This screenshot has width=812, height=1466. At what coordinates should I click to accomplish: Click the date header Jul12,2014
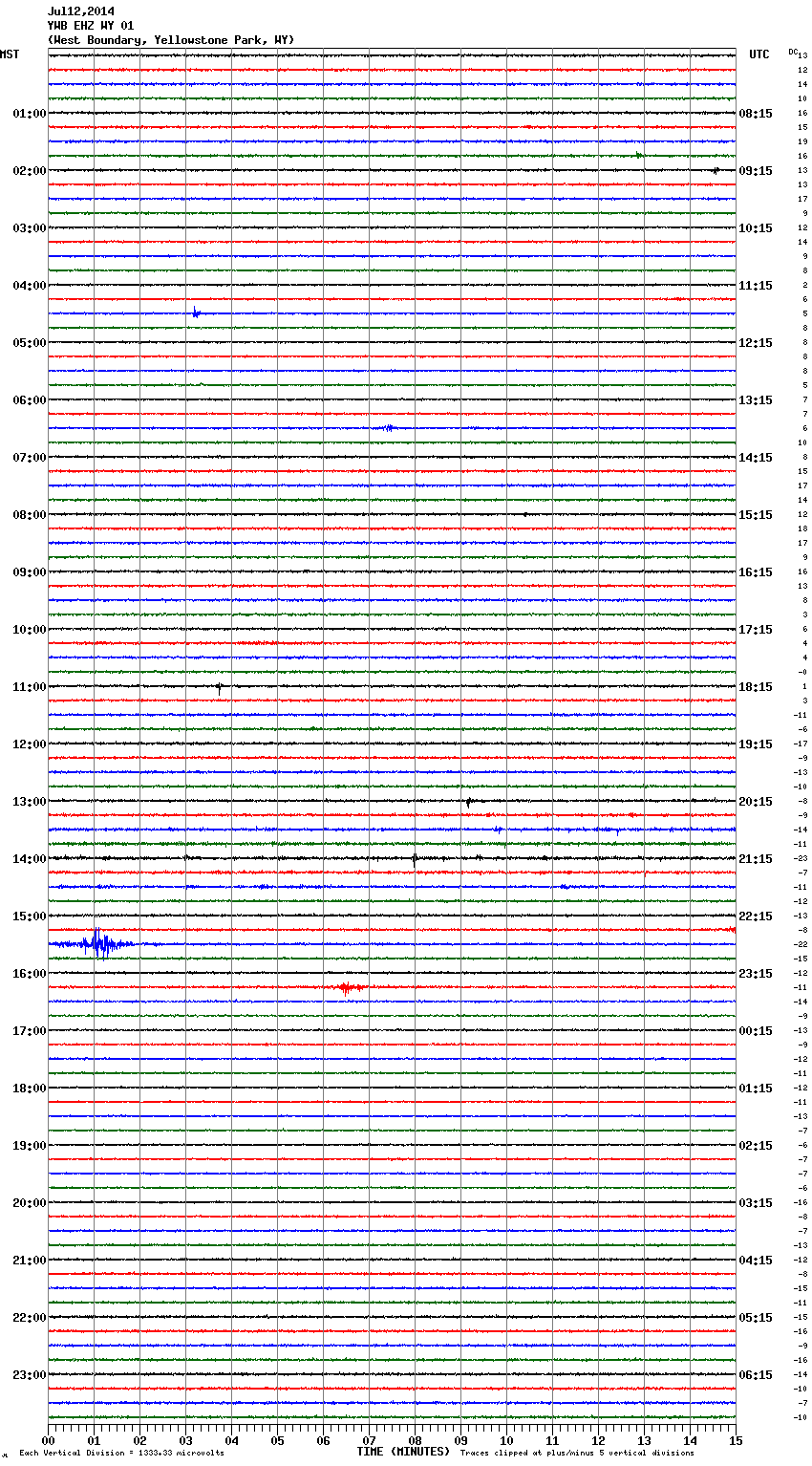tap(81, 11)
